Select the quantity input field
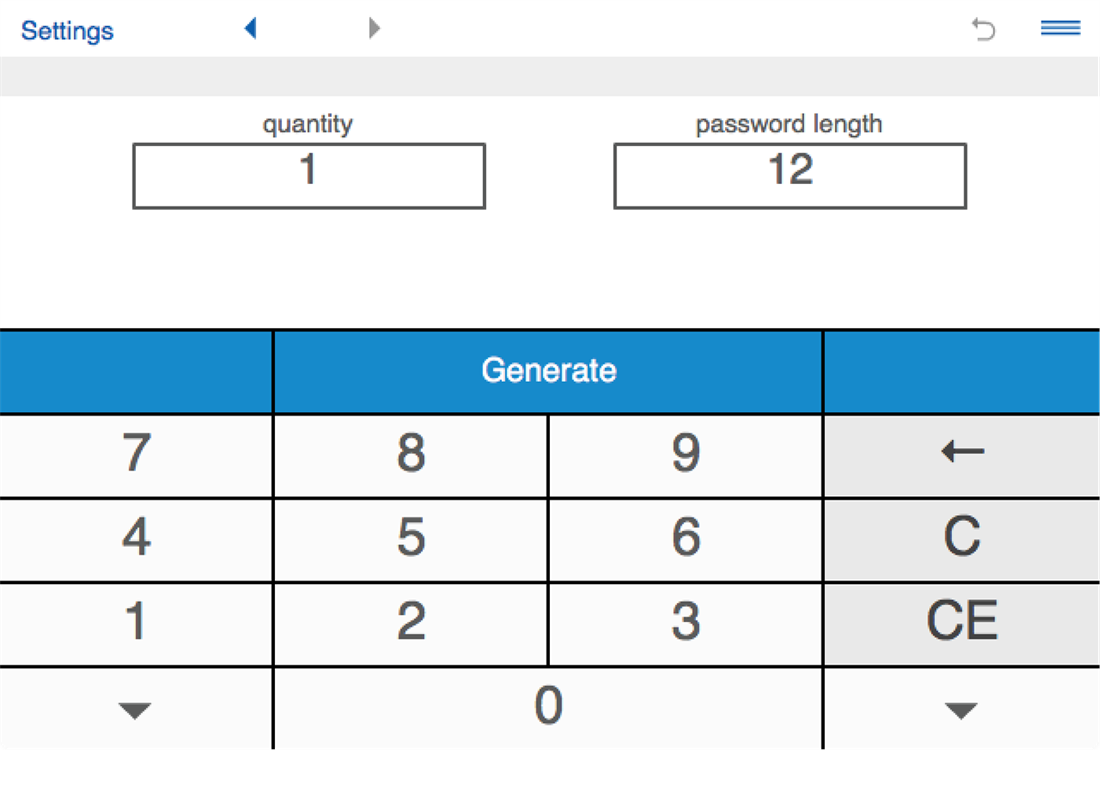This screenshot has width=1100, height=787. (309, 176)
